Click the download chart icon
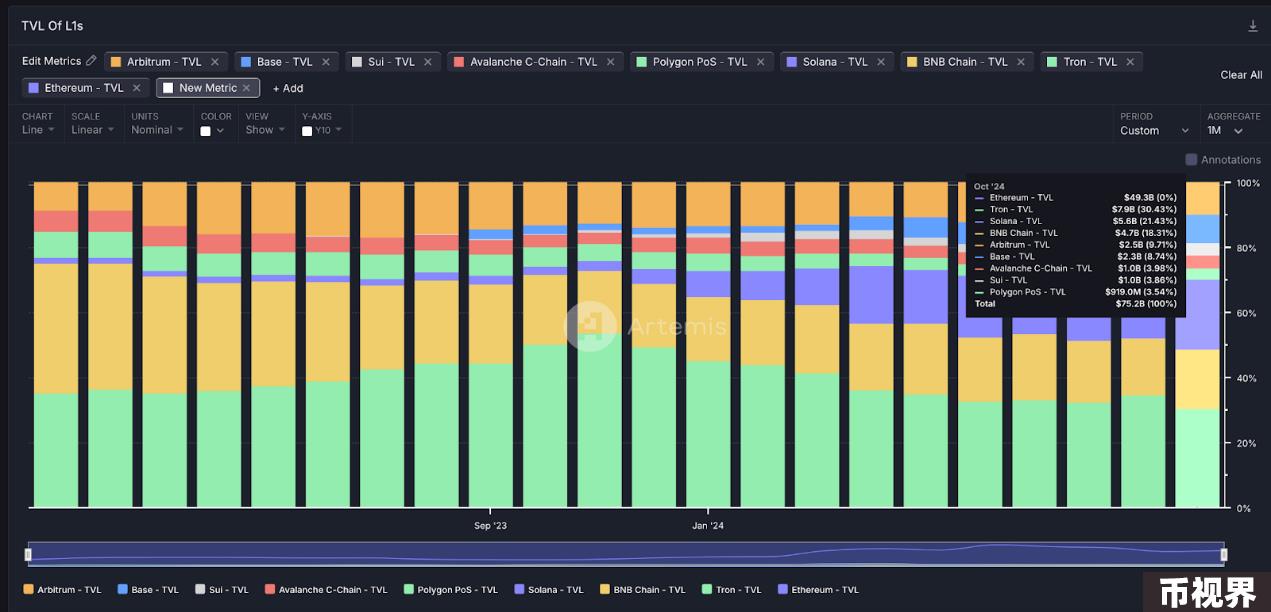The width and height of the screenshot is (1271, 612). tap(1253, 26)
